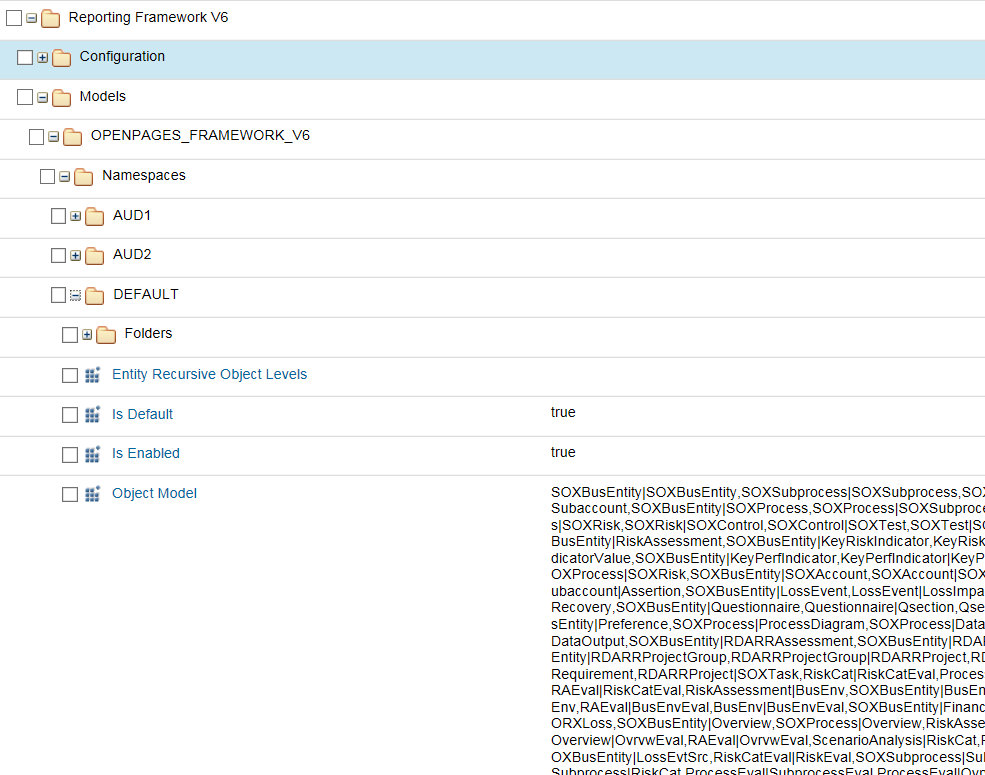This screenshot has width=985, height=775.
Task: Check the Models row checkbox
Action: point(25,97)
